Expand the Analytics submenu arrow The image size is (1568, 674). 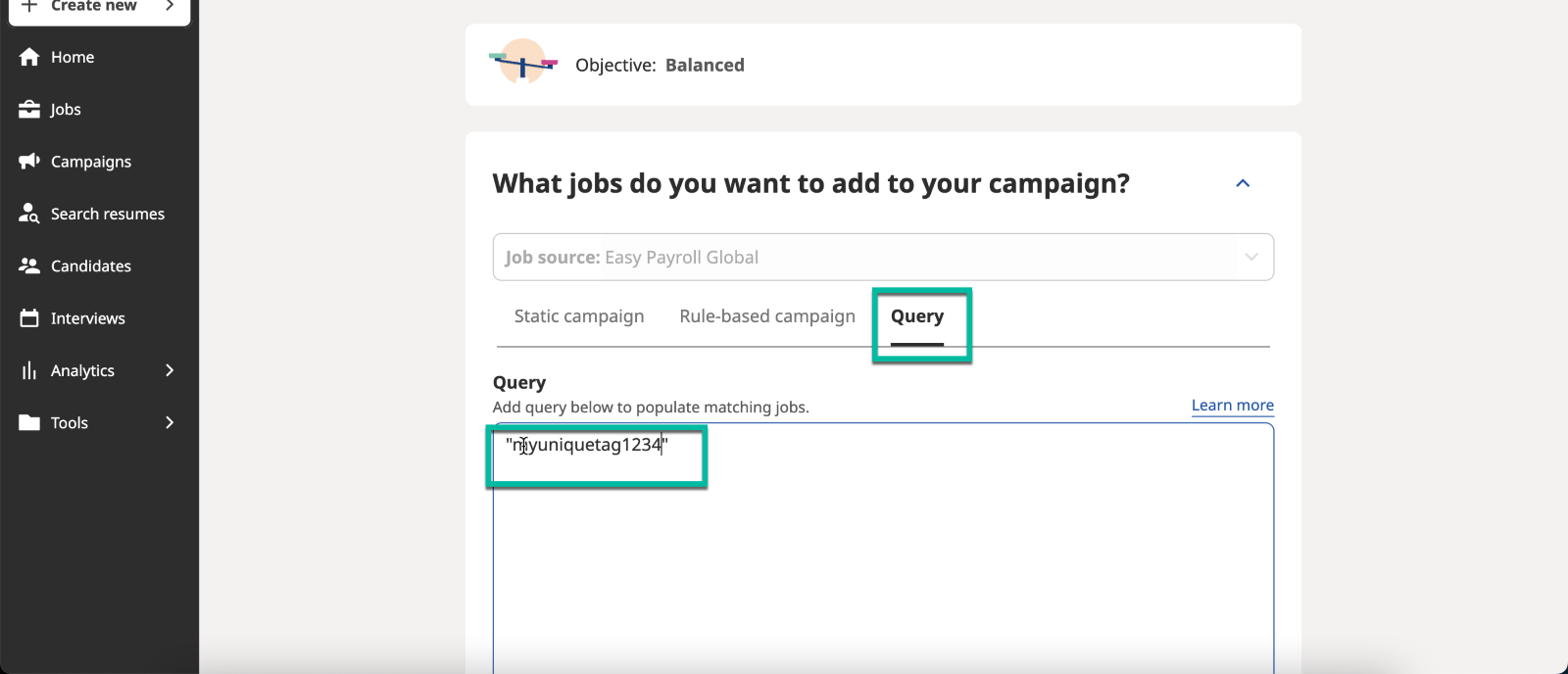[170, 370]
